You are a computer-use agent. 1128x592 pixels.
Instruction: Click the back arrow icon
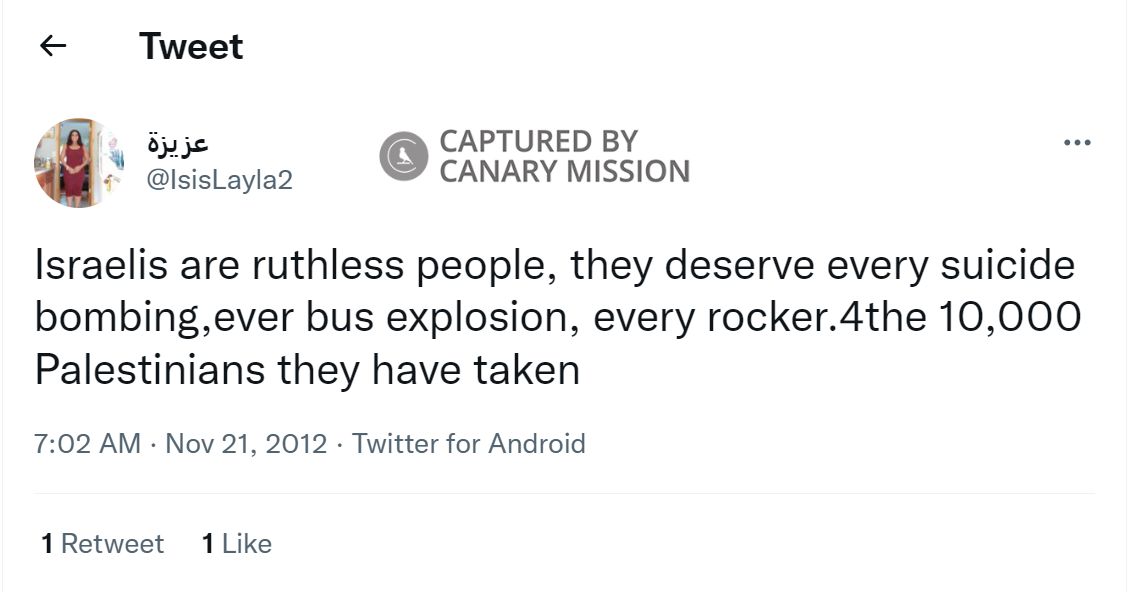pyautogui.click(x=53, y=46)
